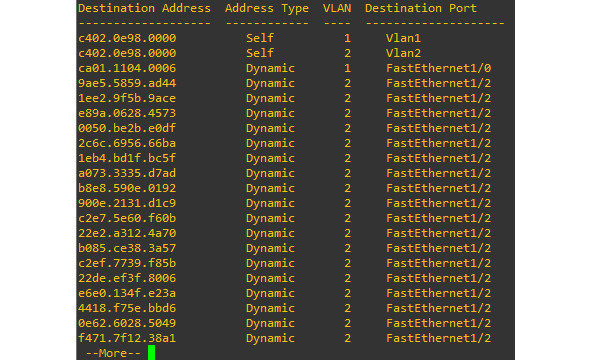The height and width of the screenshot is (360, 591).
Task: Click MAC address f471.7f12.38a1 in last row
Action: [x=127, y=338]
